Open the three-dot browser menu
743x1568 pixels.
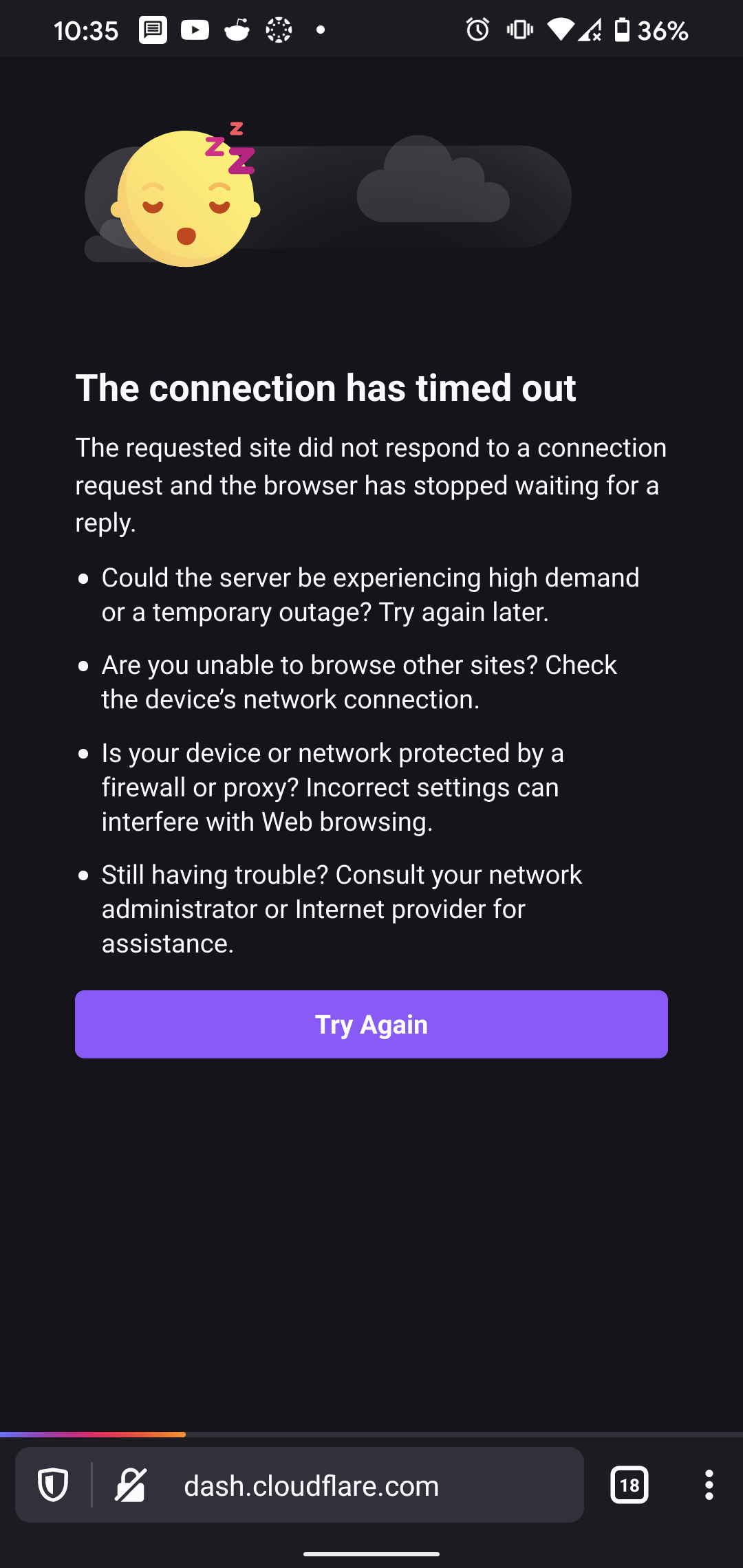coord(709,1485)
